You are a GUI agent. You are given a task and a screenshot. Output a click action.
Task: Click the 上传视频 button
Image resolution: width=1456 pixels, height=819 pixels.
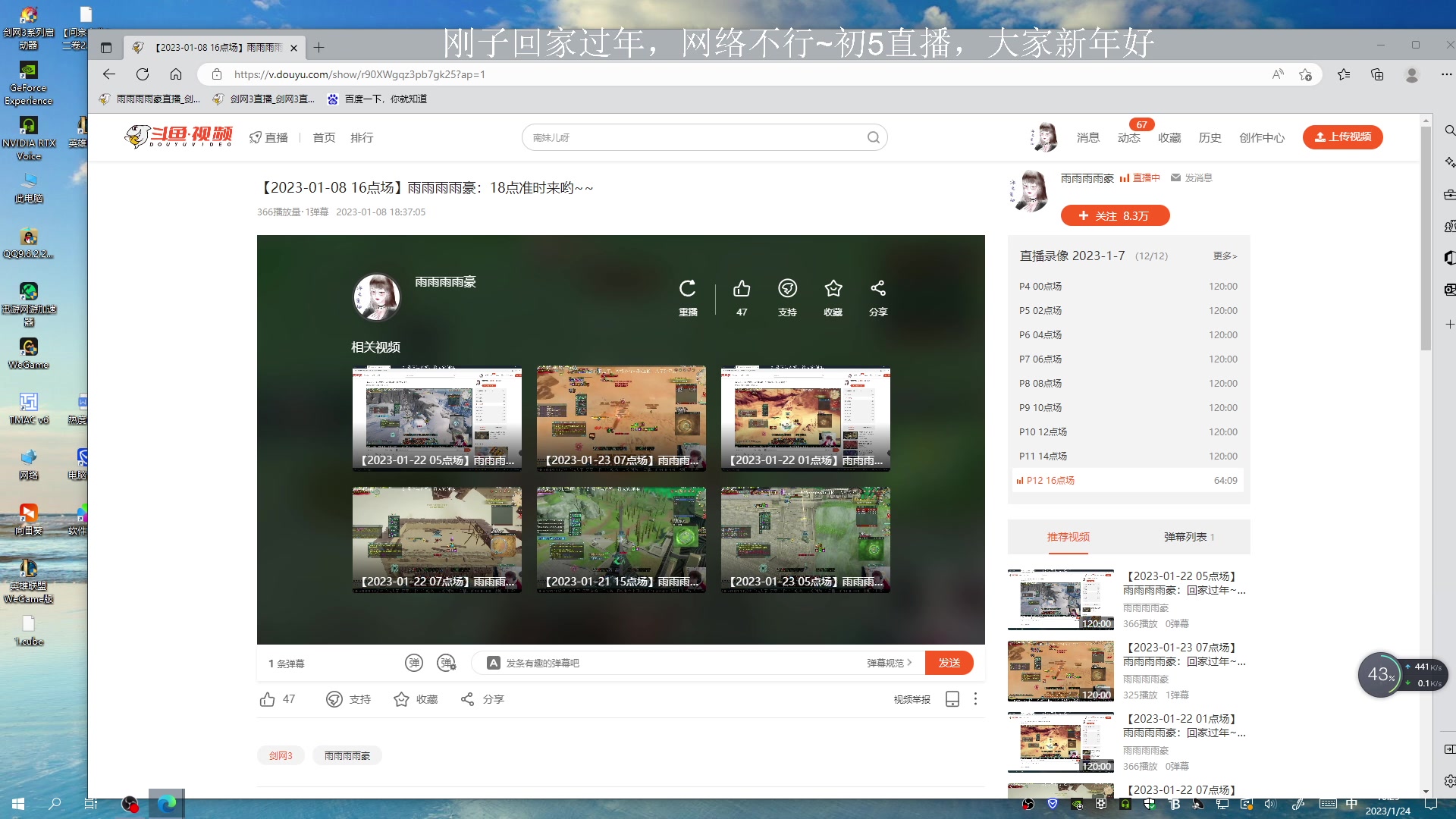pos(1342,136)
